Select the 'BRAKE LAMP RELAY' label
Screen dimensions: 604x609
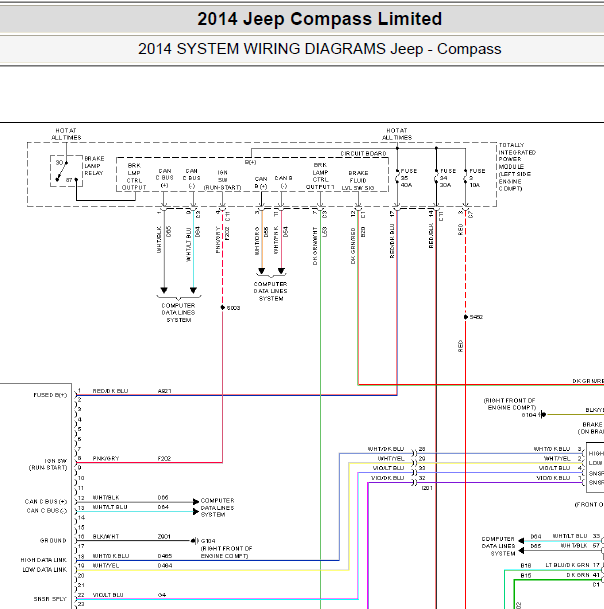point(94,166)
